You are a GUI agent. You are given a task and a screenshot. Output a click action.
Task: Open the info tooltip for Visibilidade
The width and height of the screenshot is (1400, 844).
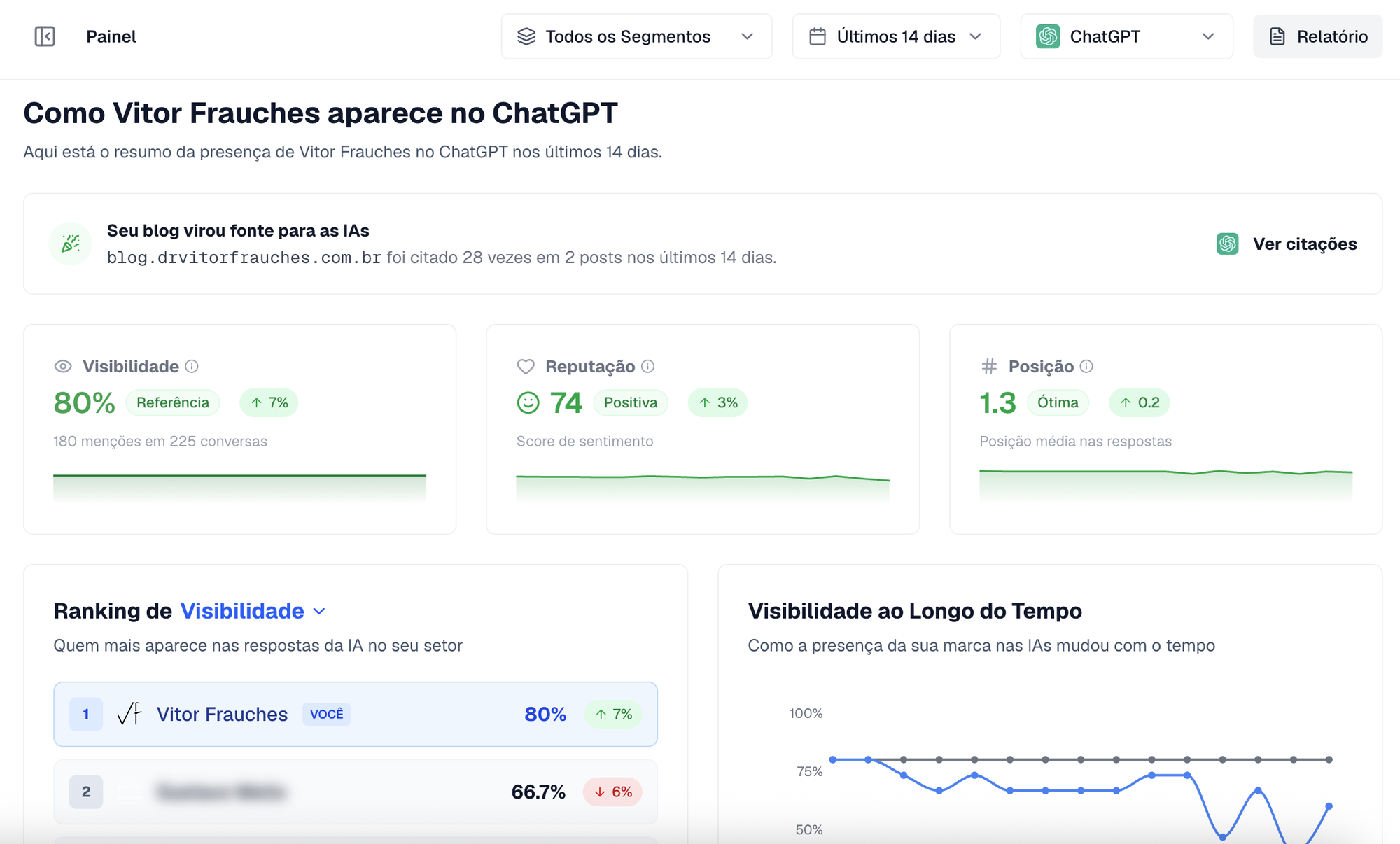pyautogui.click(x=192, y=366)
